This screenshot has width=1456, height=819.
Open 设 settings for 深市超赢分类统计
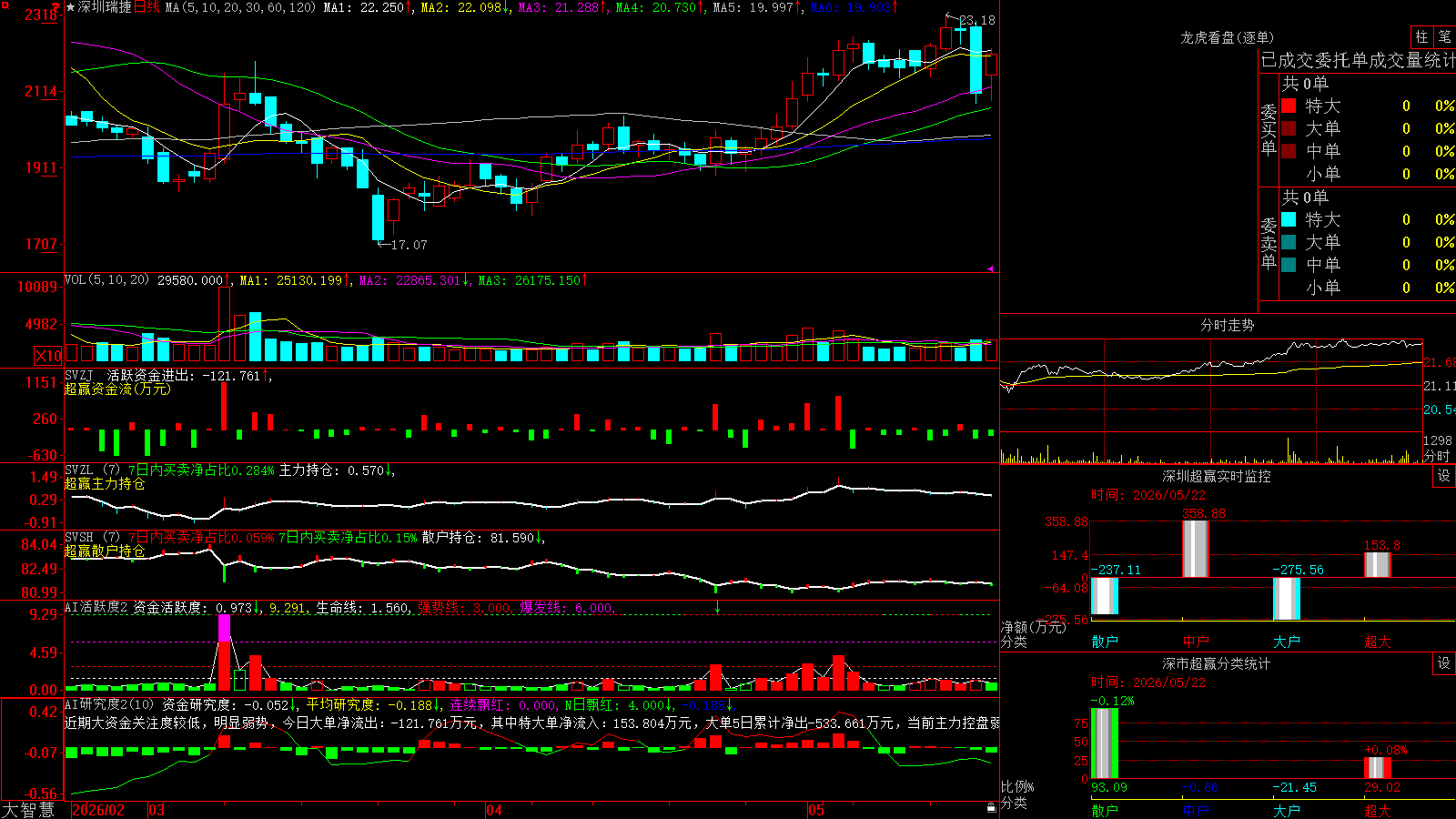coord(1444,663)
